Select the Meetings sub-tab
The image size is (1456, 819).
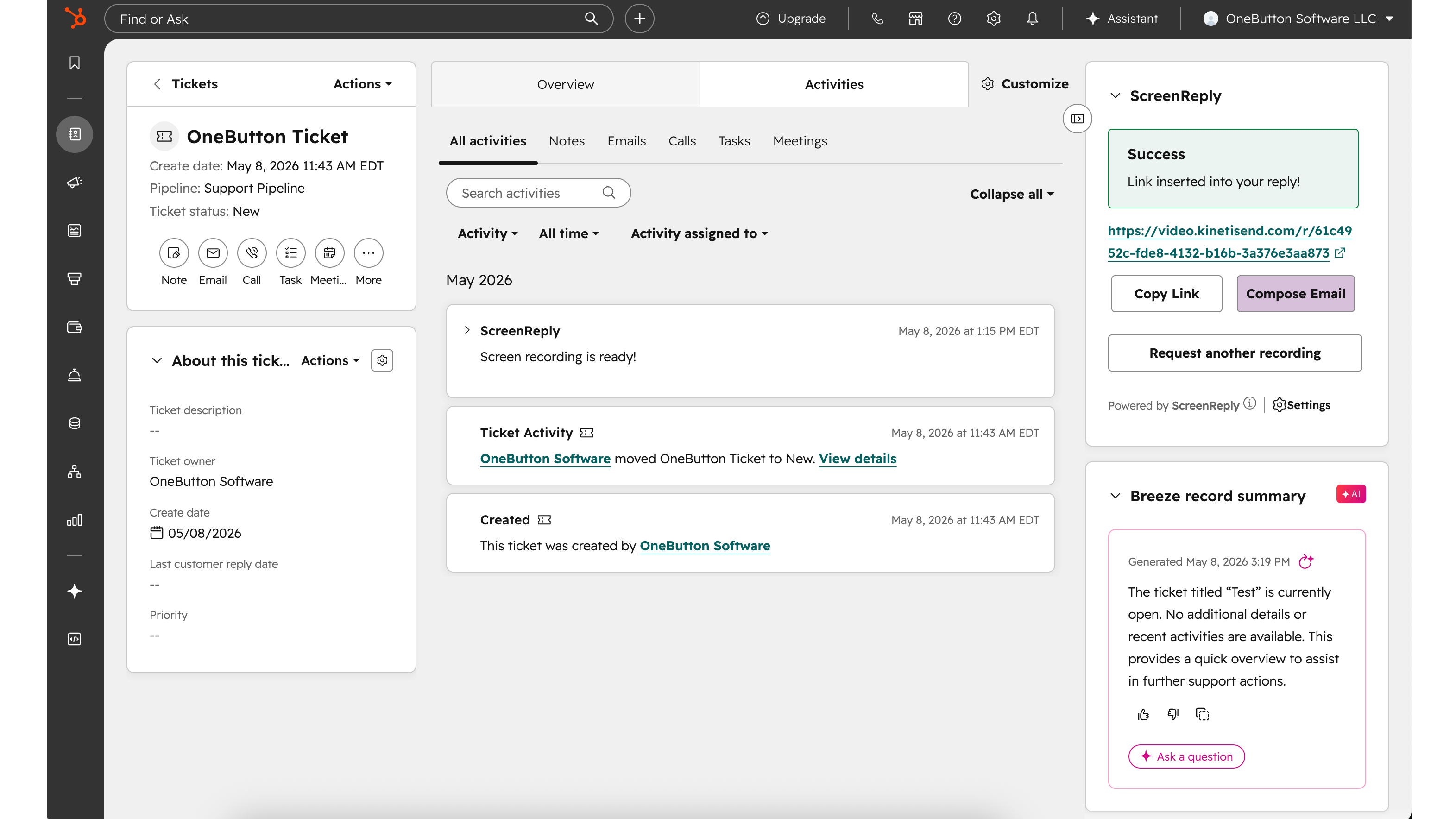tap(800, 141)
